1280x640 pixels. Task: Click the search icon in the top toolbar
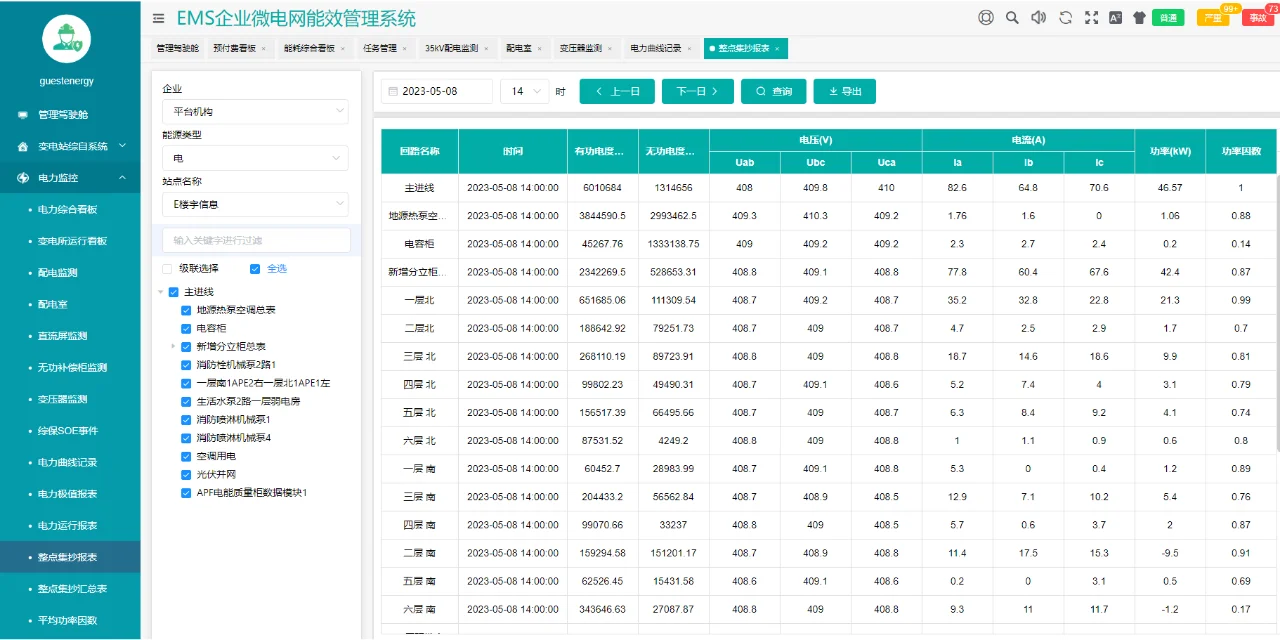(1011, 17)
